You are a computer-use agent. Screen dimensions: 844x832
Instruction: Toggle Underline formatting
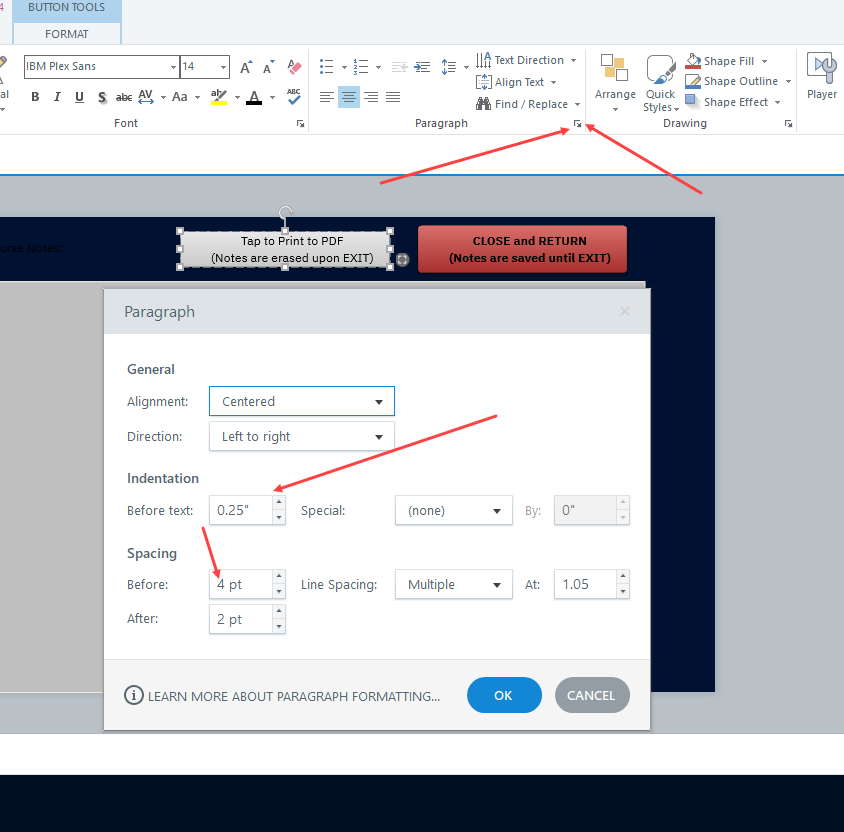point(79,97)
